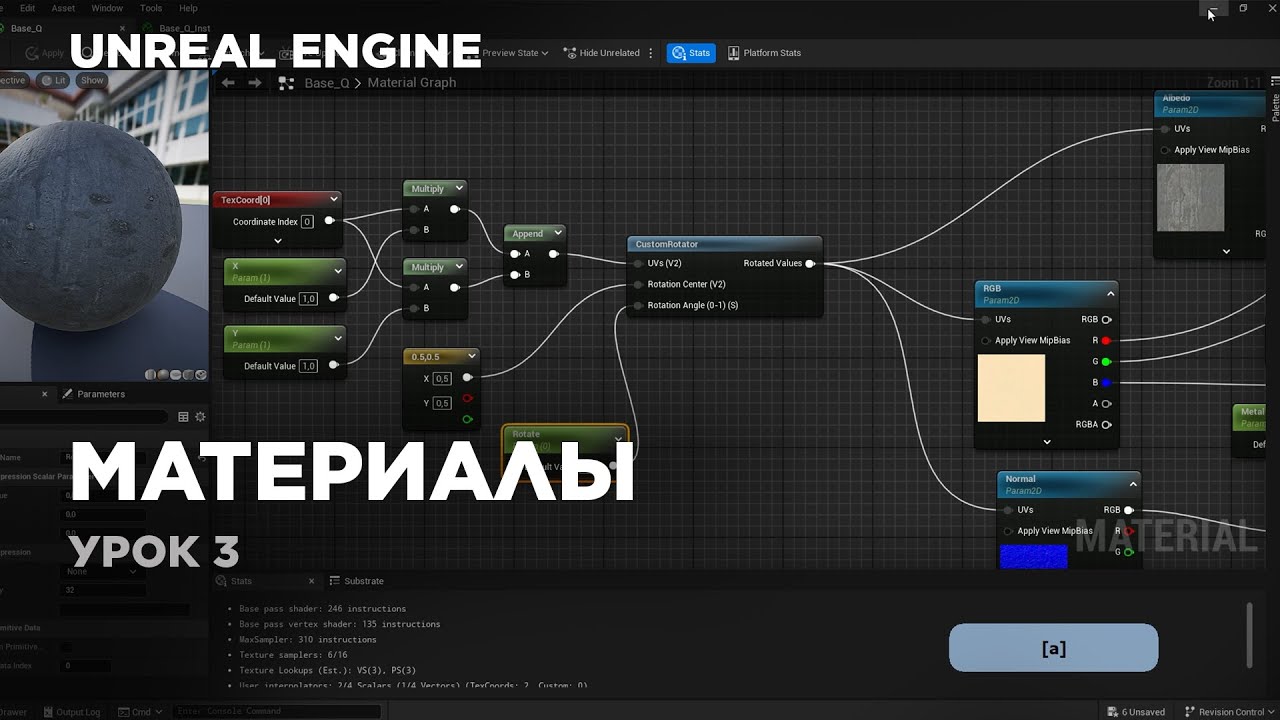Open the Tools menu
The height and width of the screenshot is (720, 1280).
tap(151, 8)
